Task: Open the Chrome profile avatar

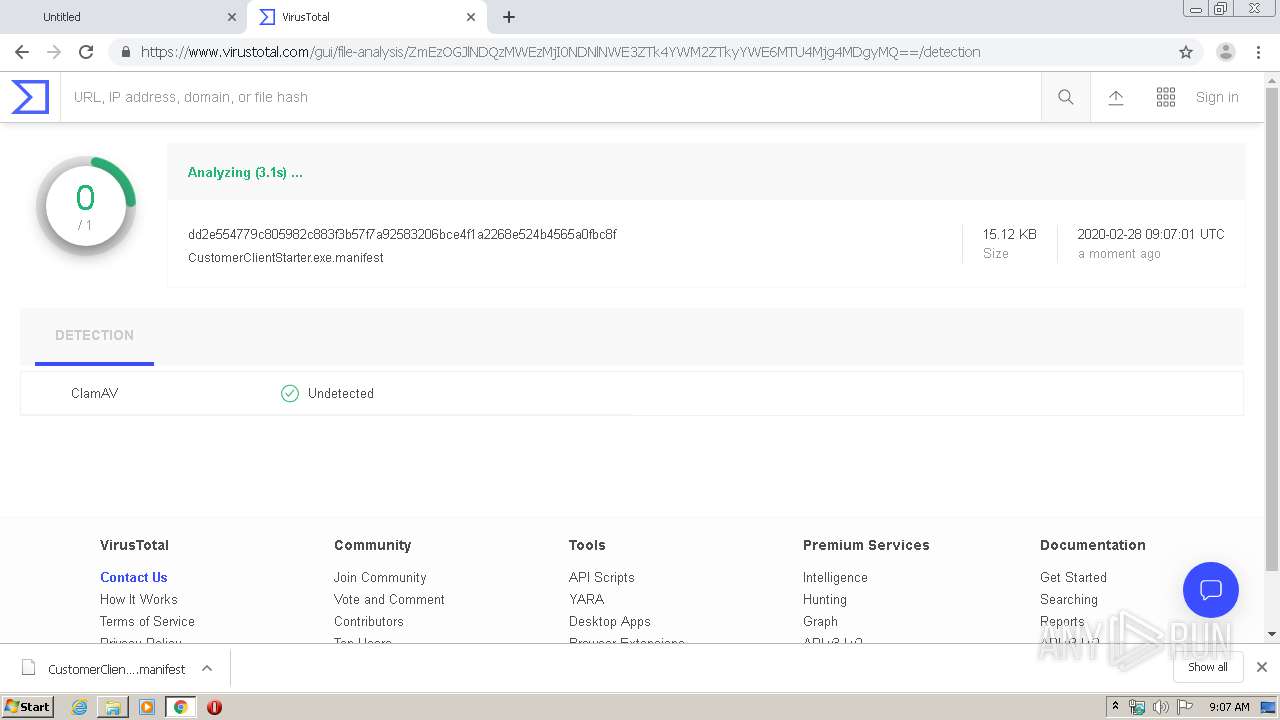Action: 1226,52
